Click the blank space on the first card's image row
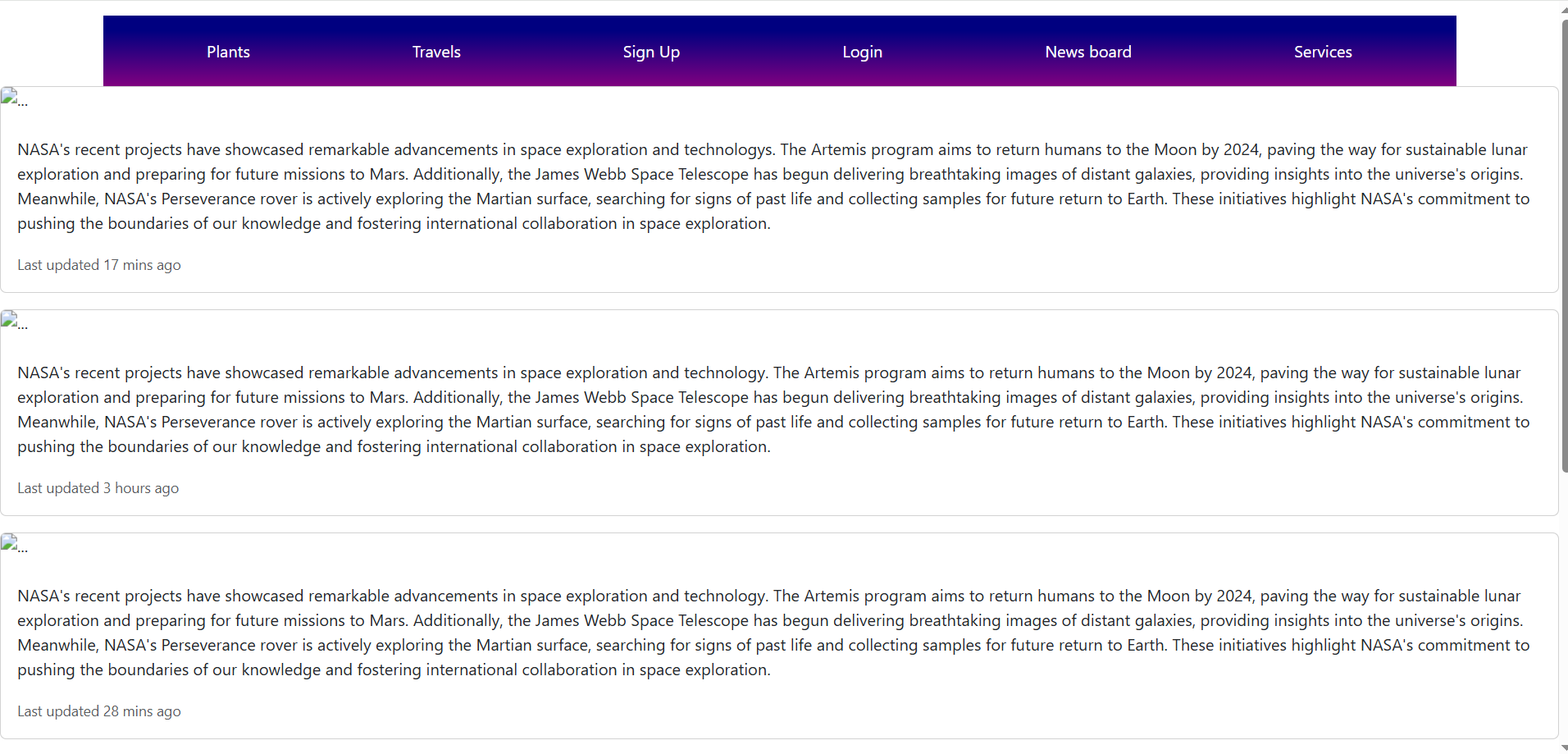The height and width of the screenshot is (754, 1568). [x=787, y=98]
